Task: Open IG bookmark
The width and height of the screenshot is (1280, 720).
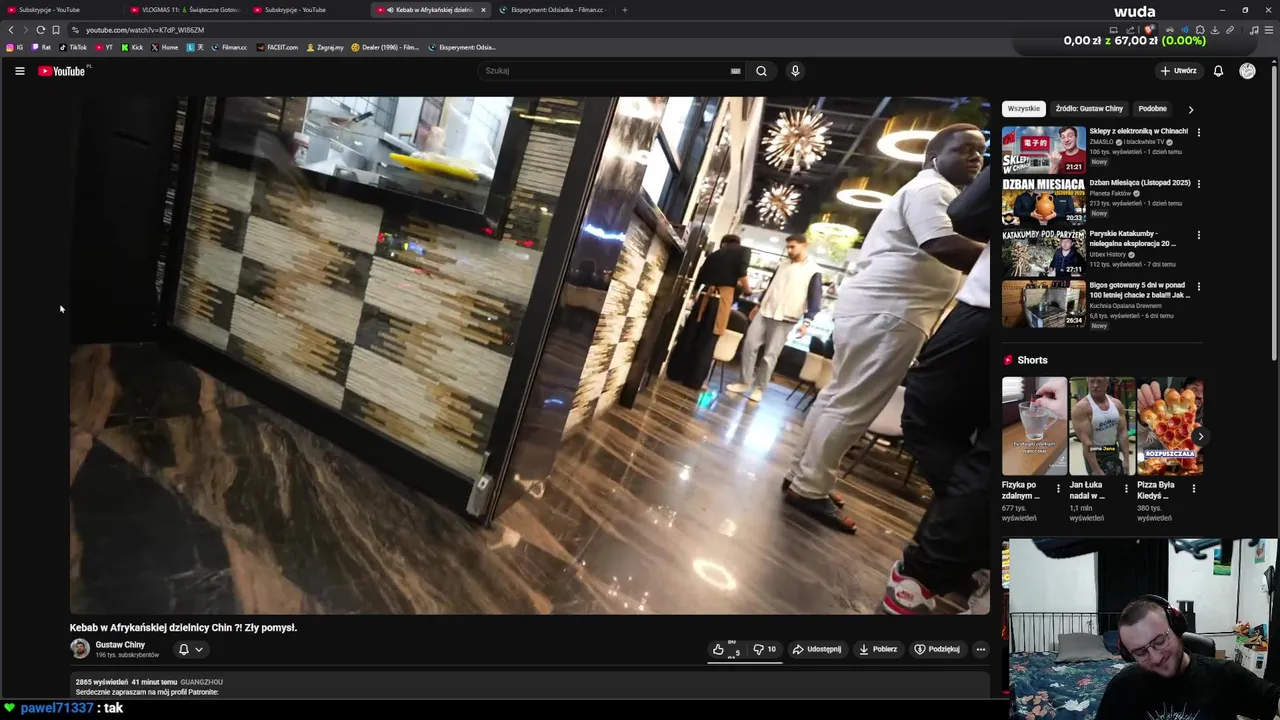Action: pos(14,47)
